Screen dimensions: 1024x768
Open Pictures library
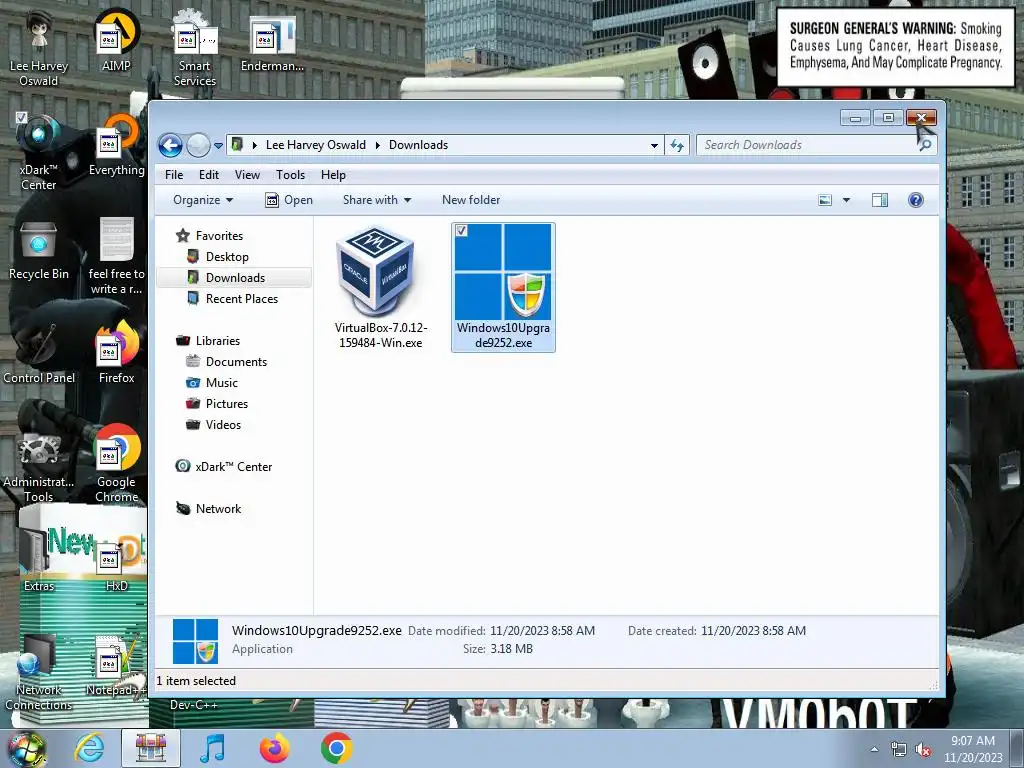pos(227,404)
